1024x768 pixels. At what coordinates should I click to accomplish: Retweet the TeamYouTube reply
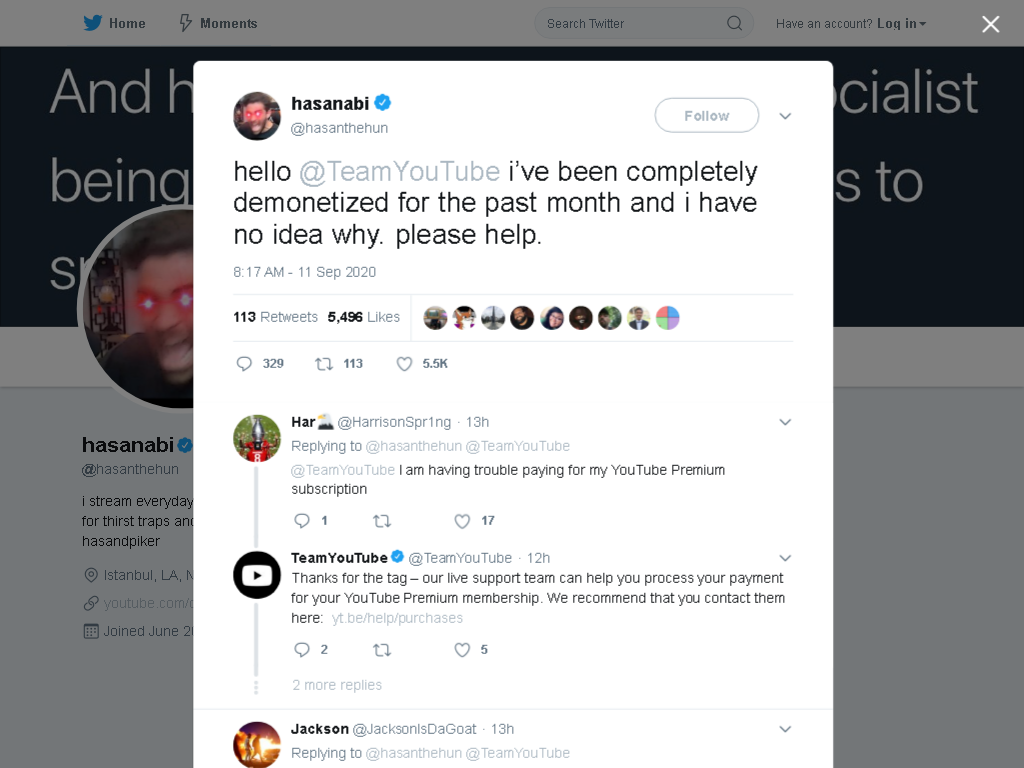click(382, 650)
